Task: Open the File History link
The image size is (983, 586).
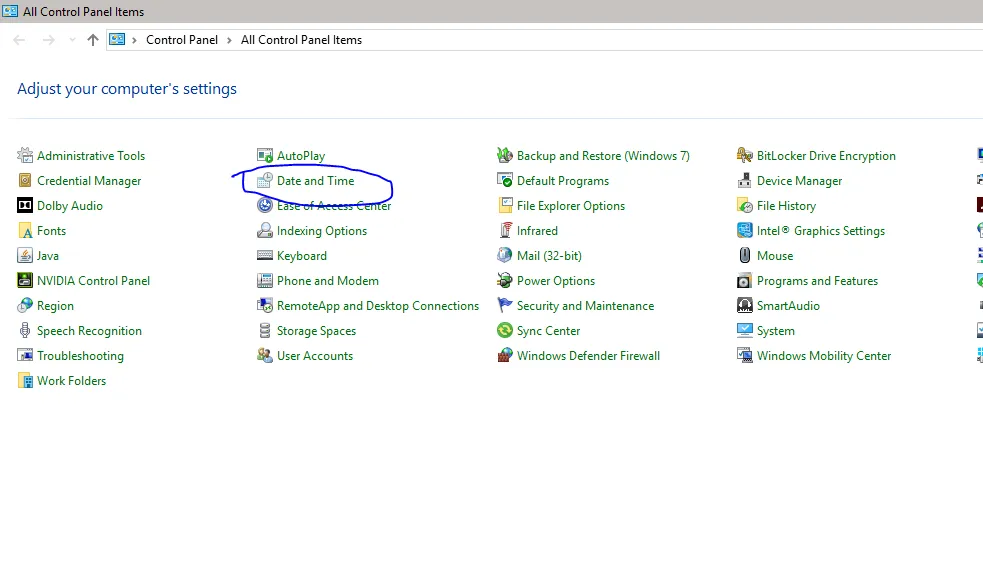Action: [786, 206]
